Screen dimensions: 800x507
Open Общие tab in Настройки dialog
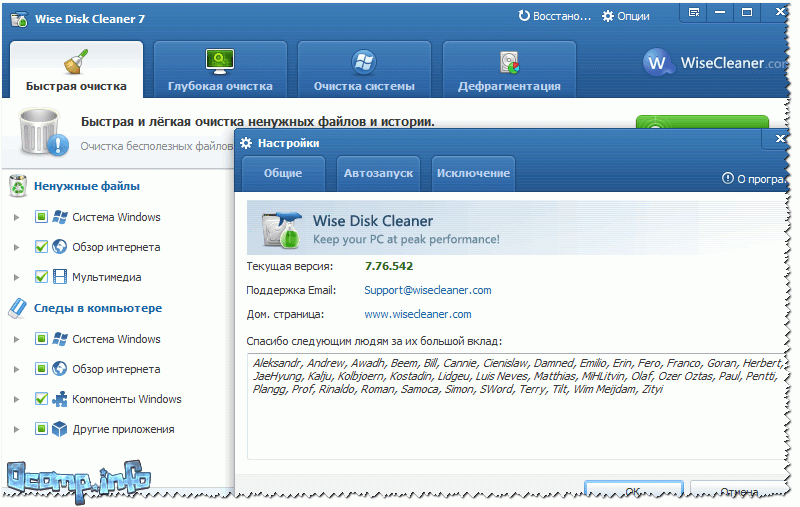pos(283,173)
